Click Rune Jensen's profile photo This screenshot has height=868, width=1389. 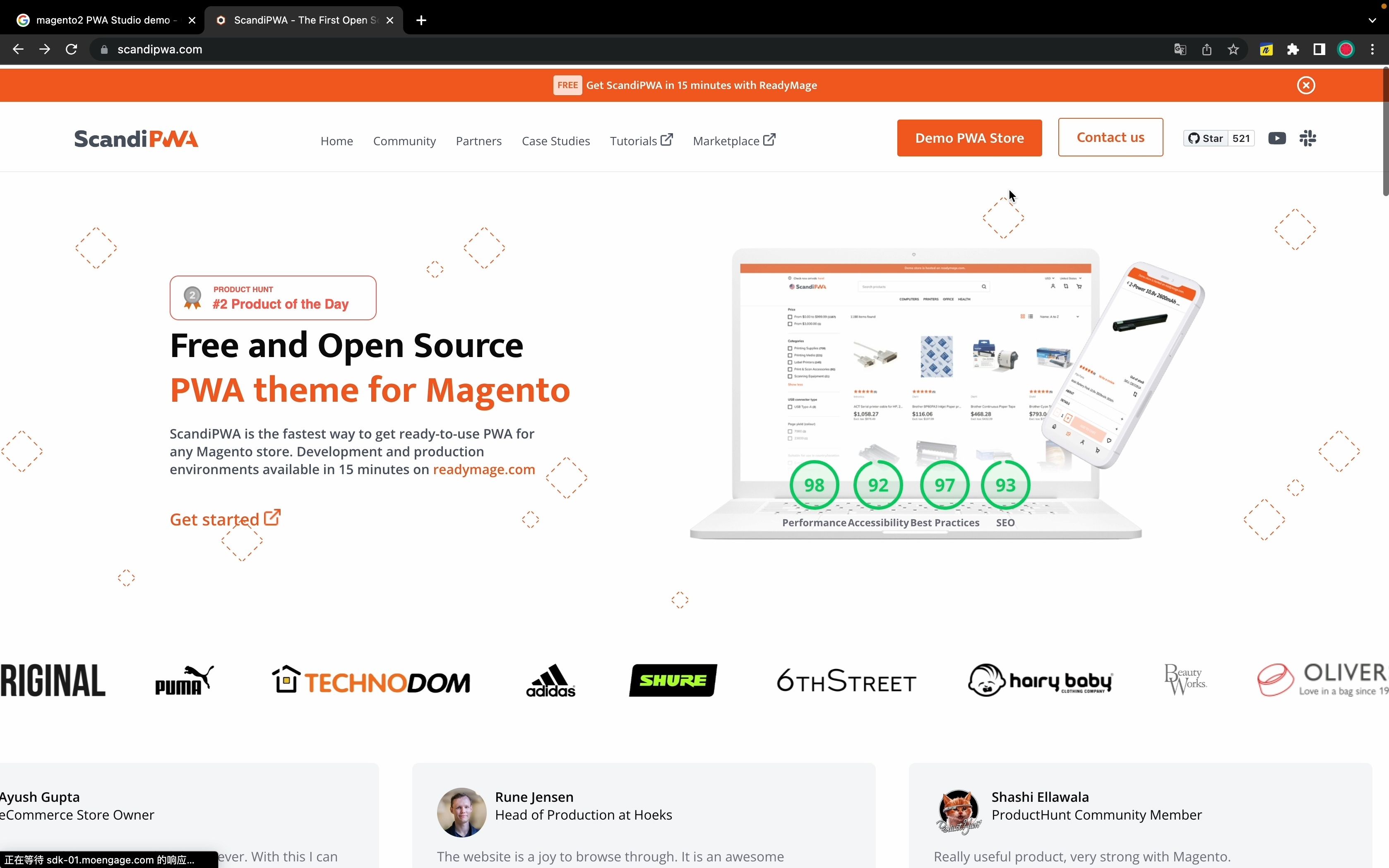(461, 812)
